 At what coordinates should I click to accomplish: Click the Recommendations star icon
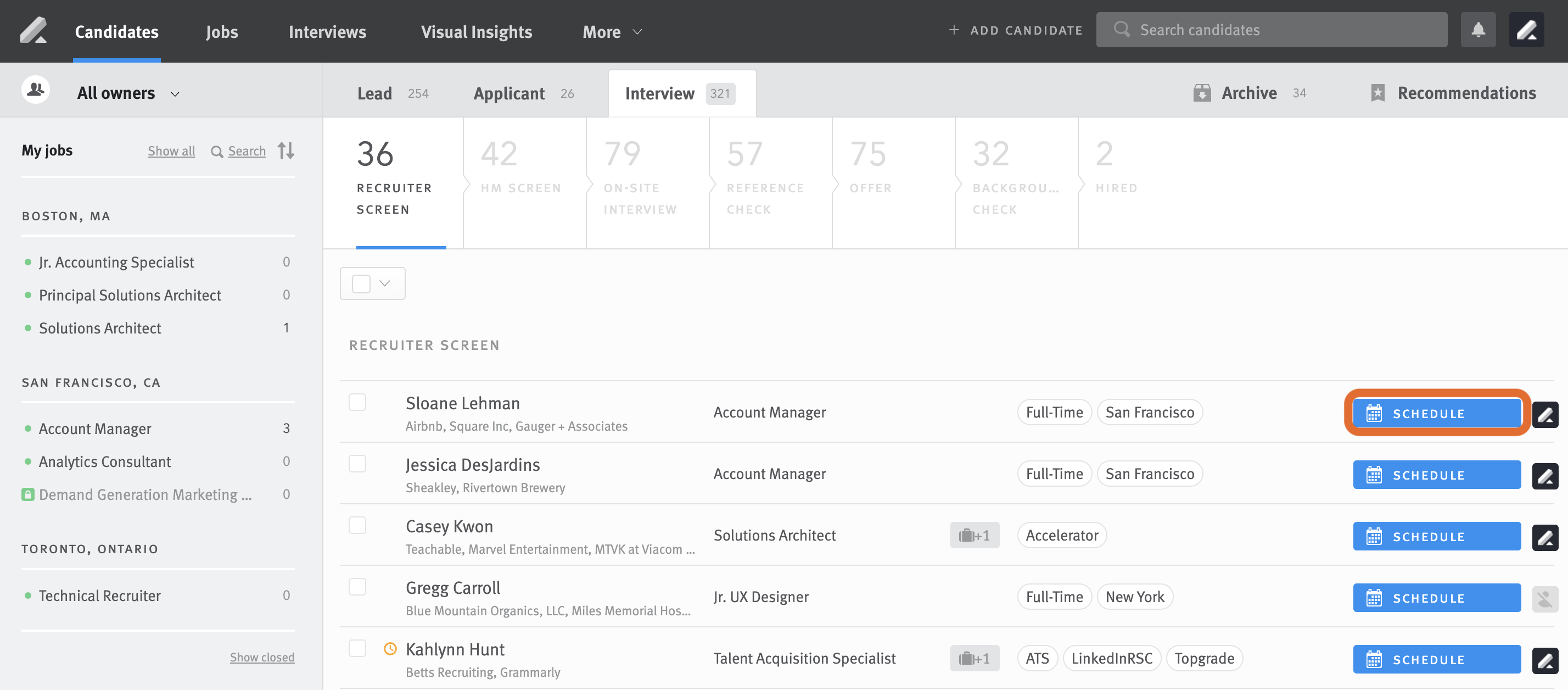[1377, 93]
